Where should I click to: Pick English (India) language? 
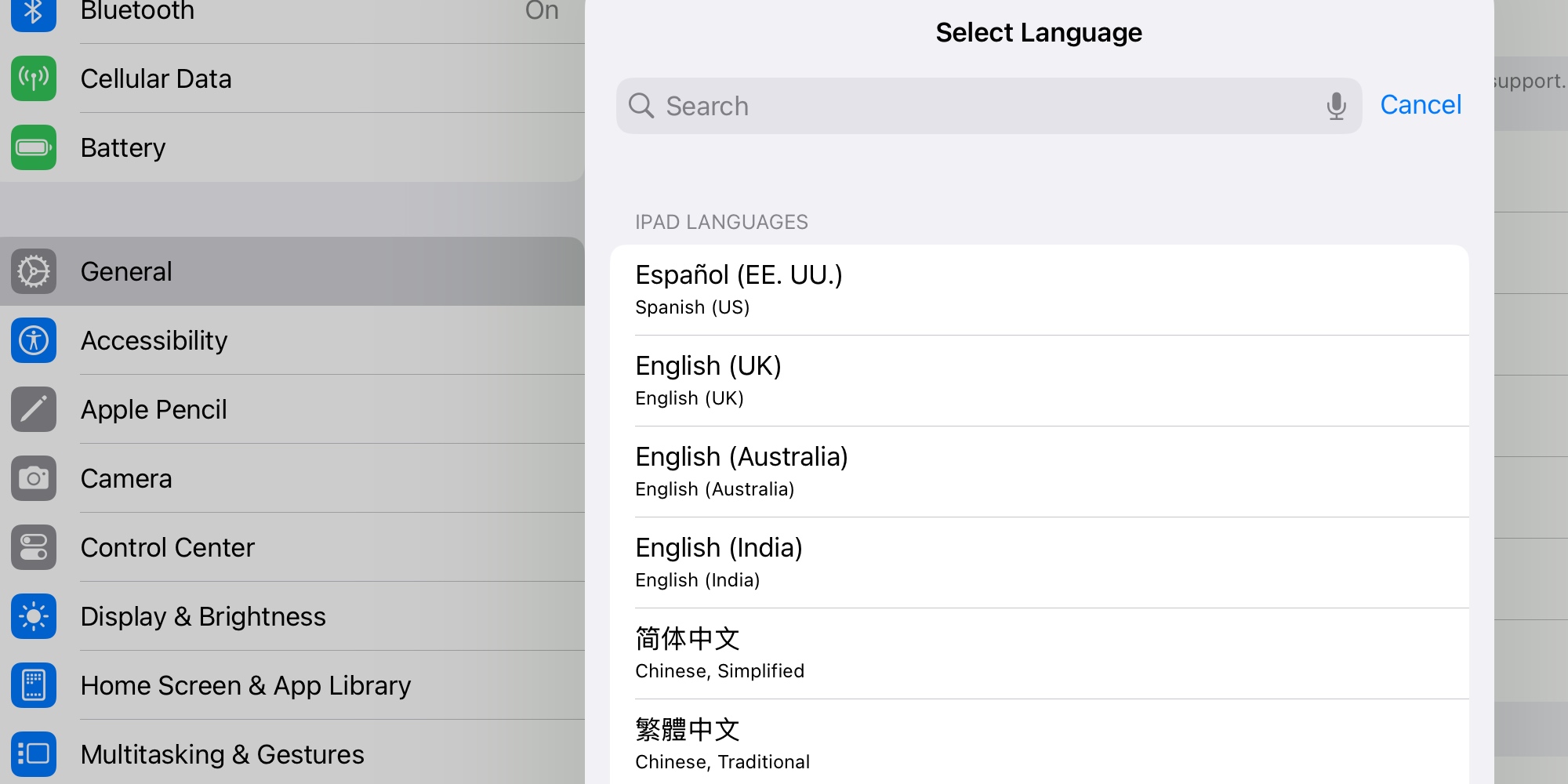1051,562
